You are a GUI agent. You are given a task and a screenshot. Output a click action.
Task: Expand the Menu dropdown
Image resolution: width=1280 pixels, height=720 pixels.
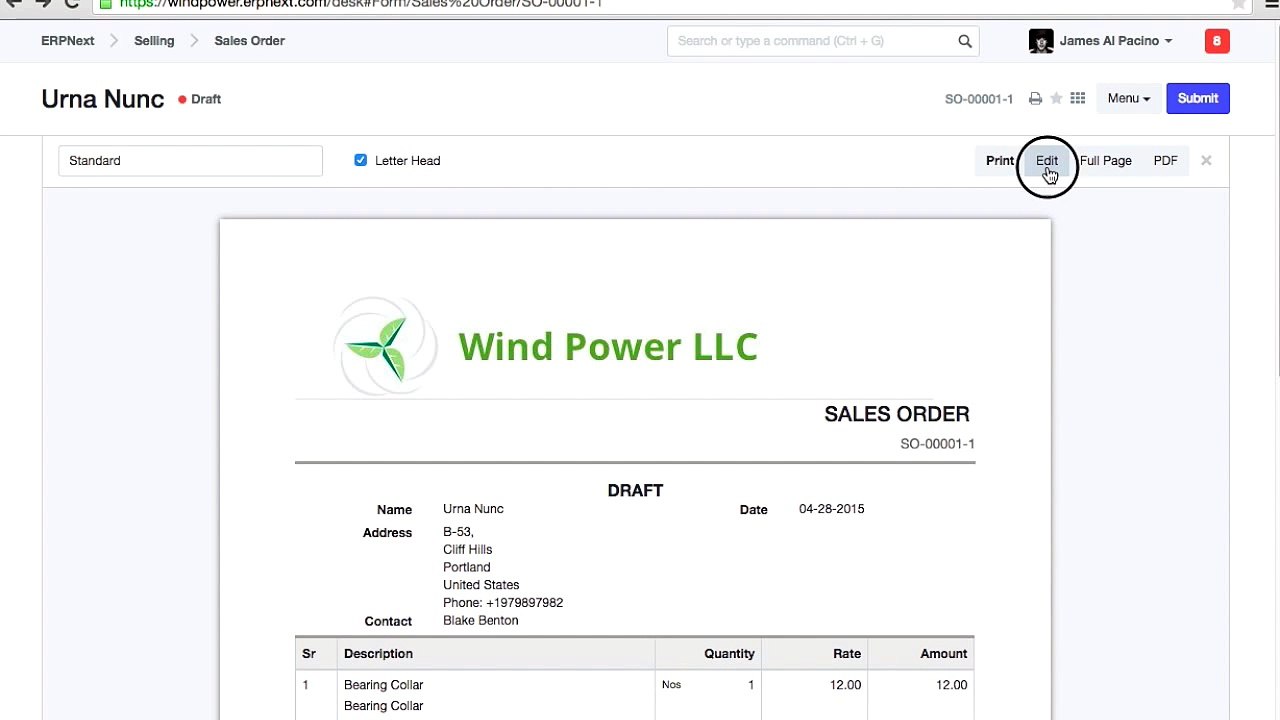pos(1129,98)
